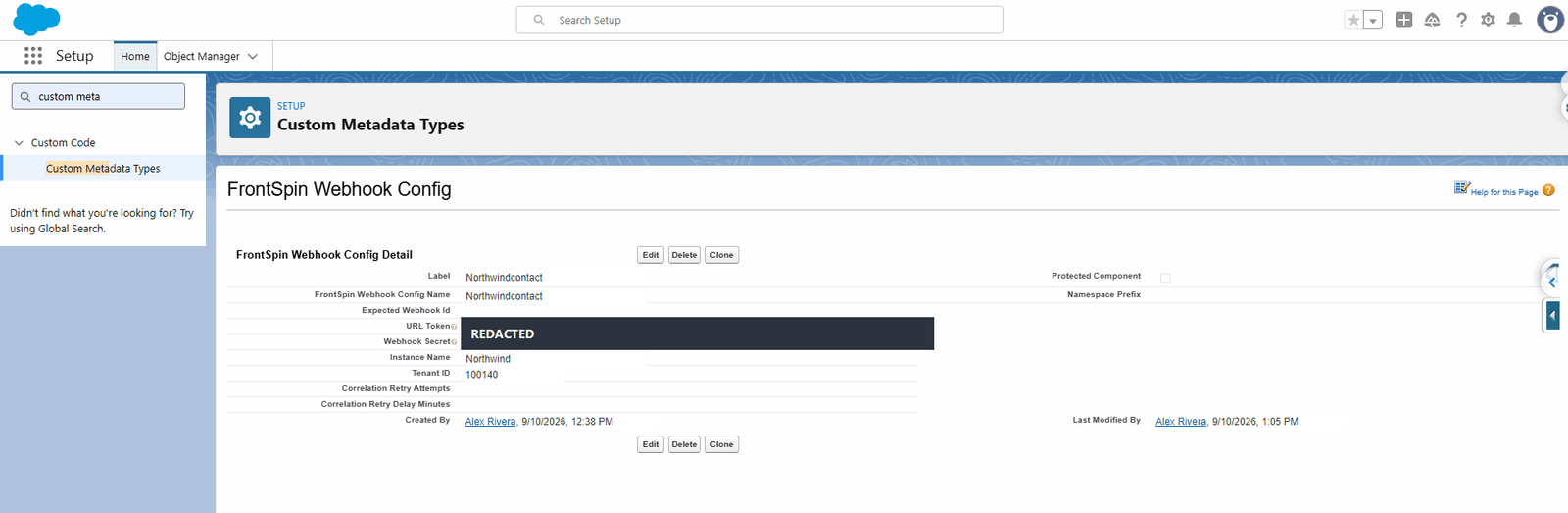
Task: Click the page layout edit icon
Action: [x=1461, y=188]
